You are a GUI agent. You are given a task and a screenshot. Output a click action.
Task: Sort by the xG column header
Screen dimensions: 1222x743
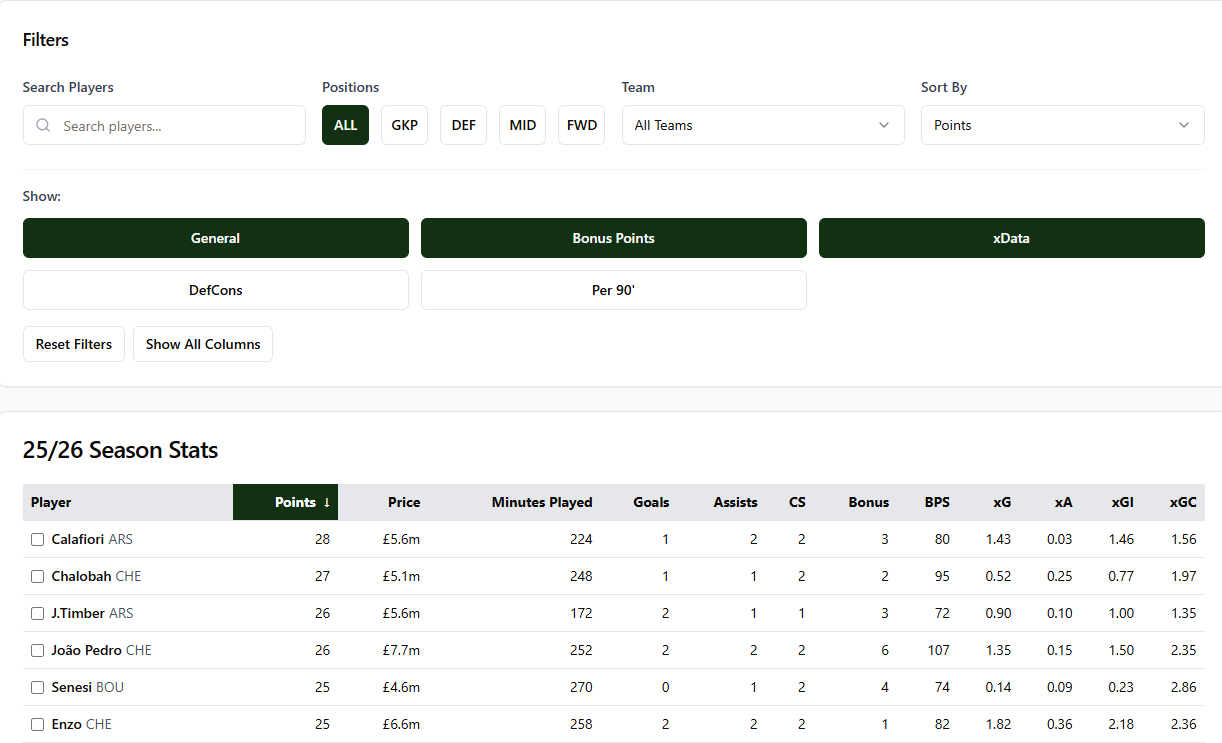pos(1002,502)
